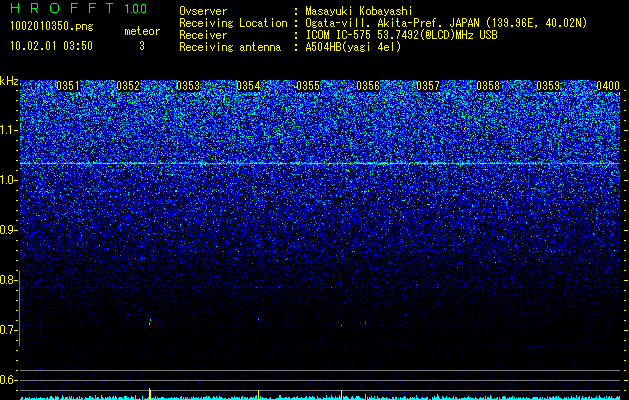Click the 0353 time marker
This screenshot has width=629, height=400.
coord(188,86)
